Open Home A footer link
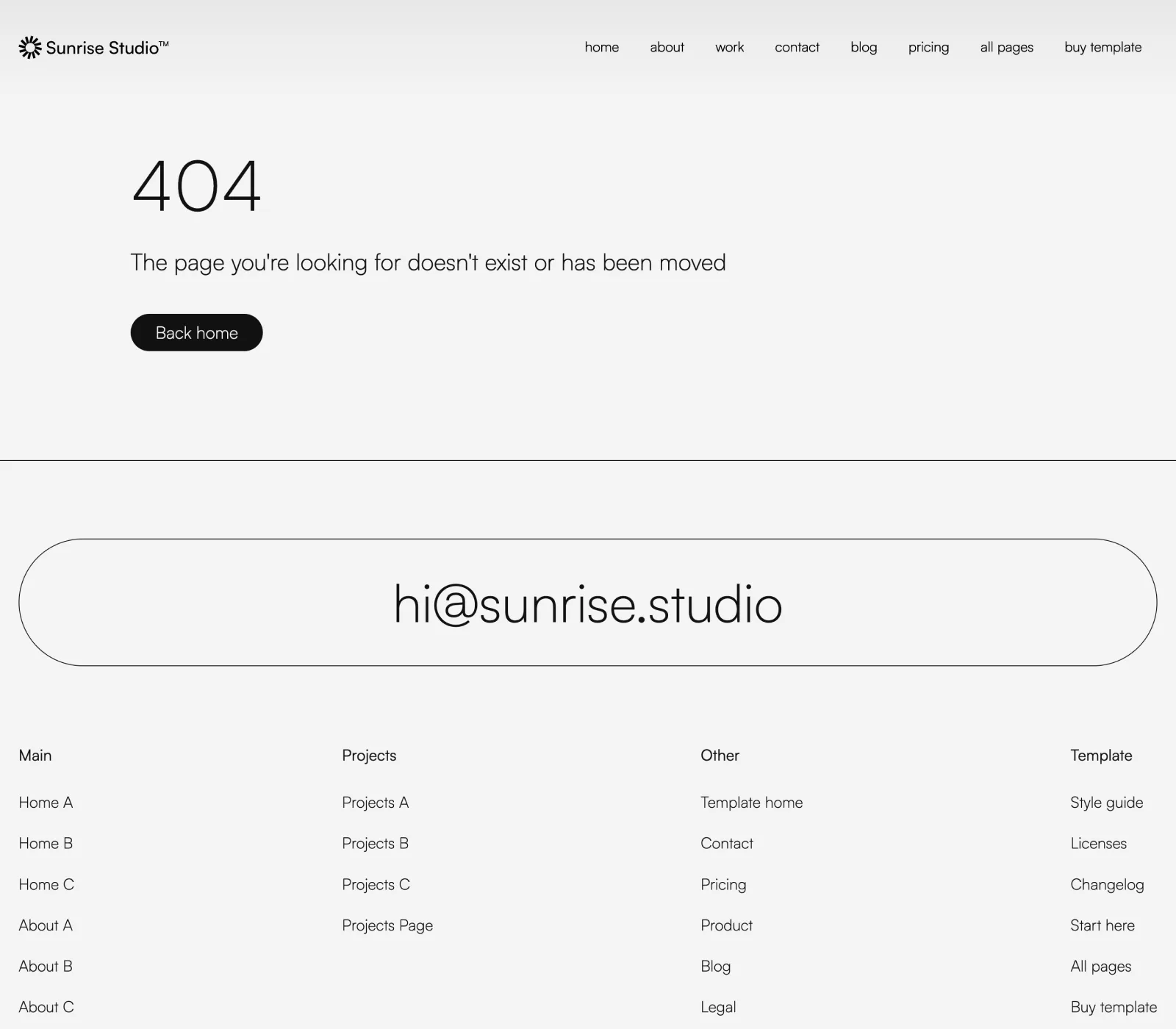Image resolution: width=1176 pixels, height=1029 pixels. point(46,803)
